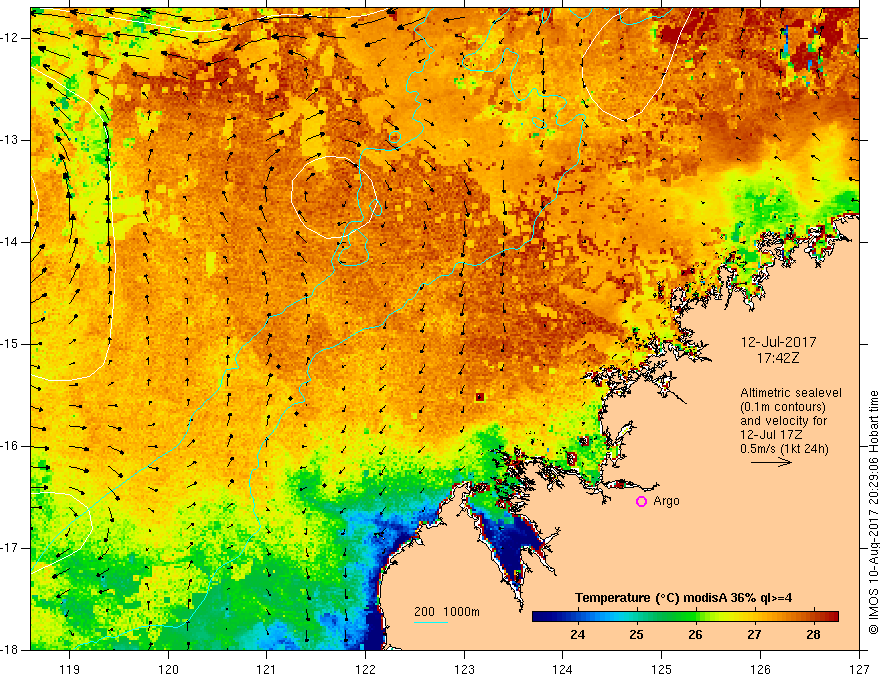Screen dimensions: 880x680
Task: Click the '200 1000m' depth legend text
Action: (447, 612)
